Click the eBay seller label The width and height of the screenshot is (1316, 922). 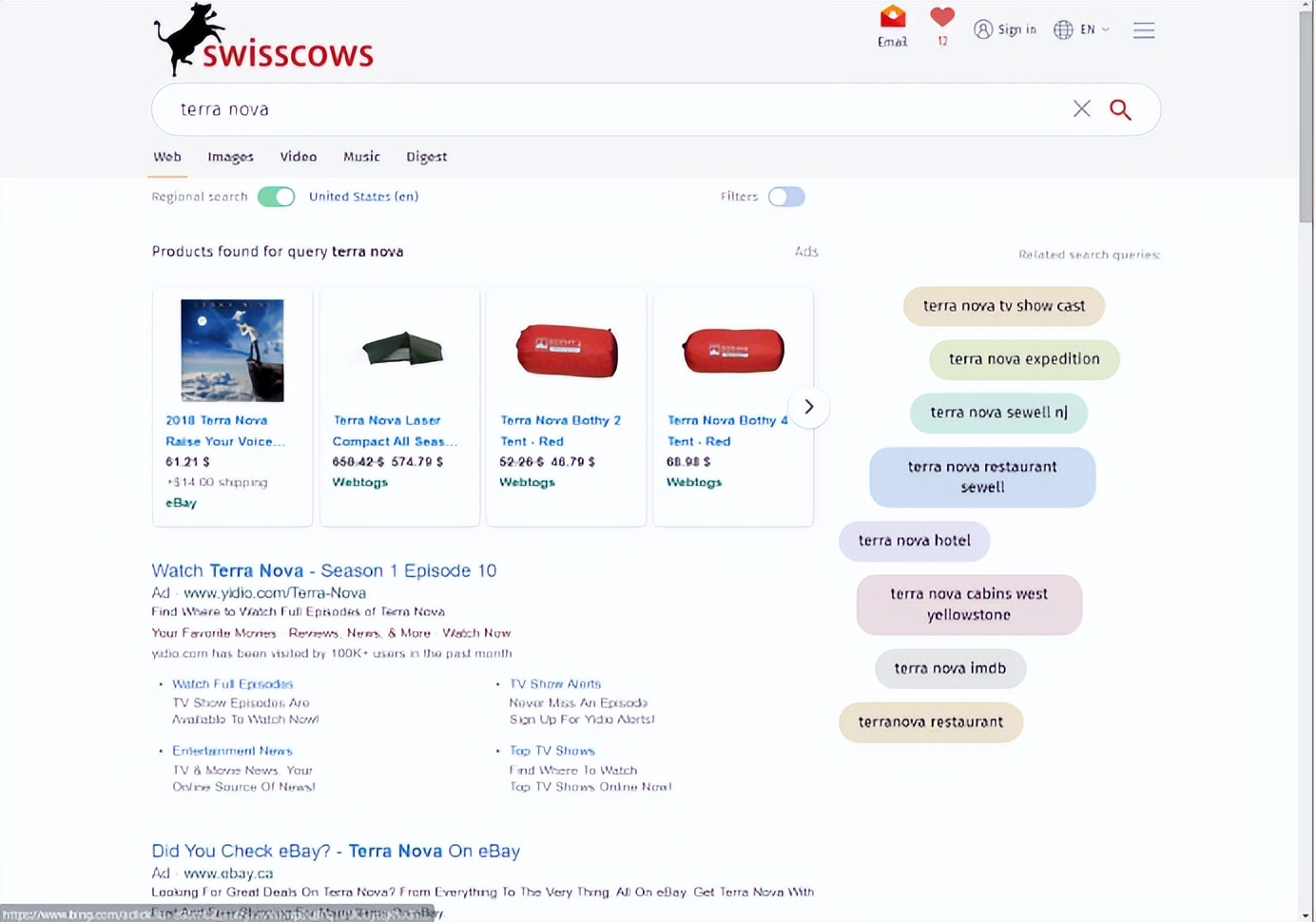(181, 503)
